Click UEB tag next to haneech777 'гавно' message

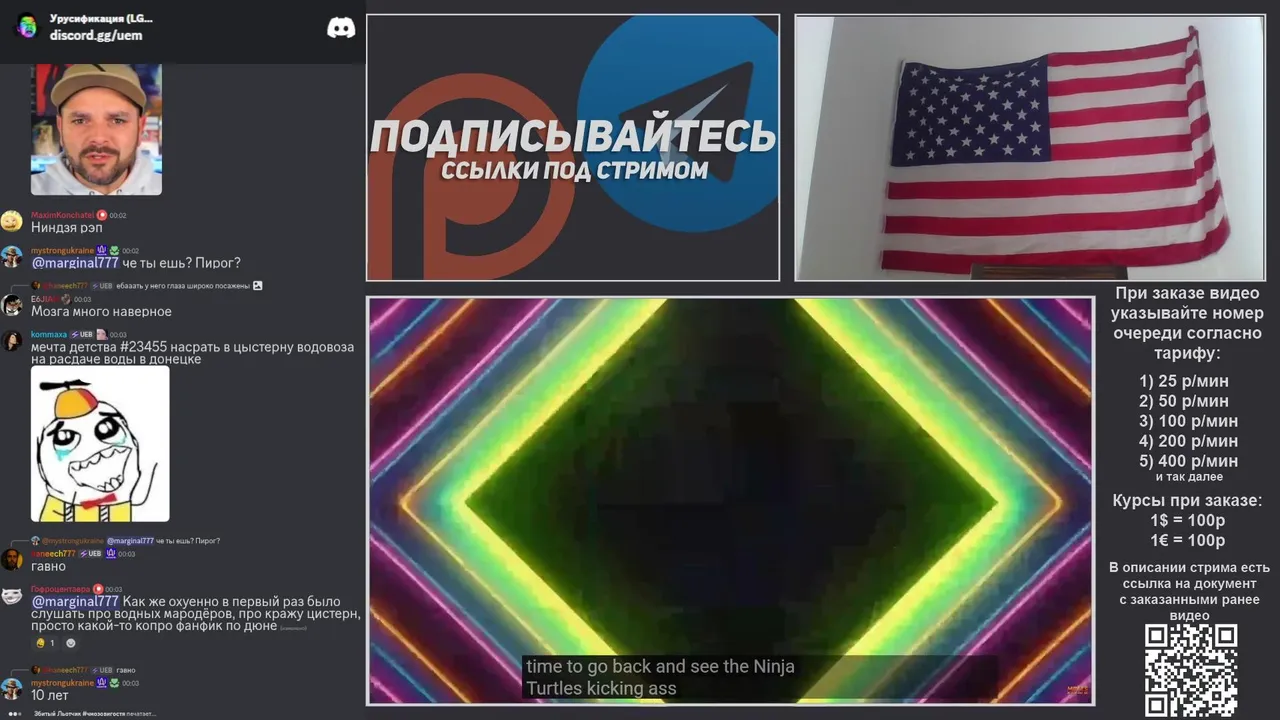pos(90,553)
